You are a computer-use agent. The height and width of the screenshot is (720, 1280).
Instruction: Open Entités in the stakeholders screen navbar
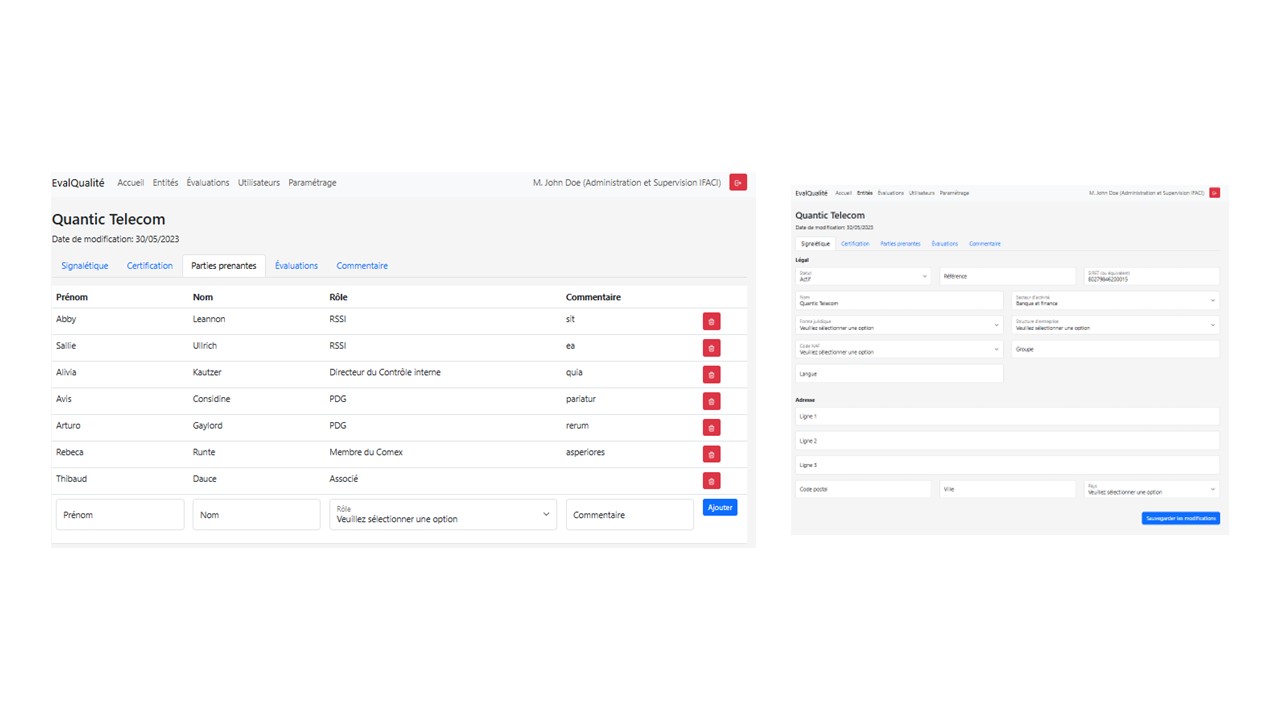(x=166, y=183)
